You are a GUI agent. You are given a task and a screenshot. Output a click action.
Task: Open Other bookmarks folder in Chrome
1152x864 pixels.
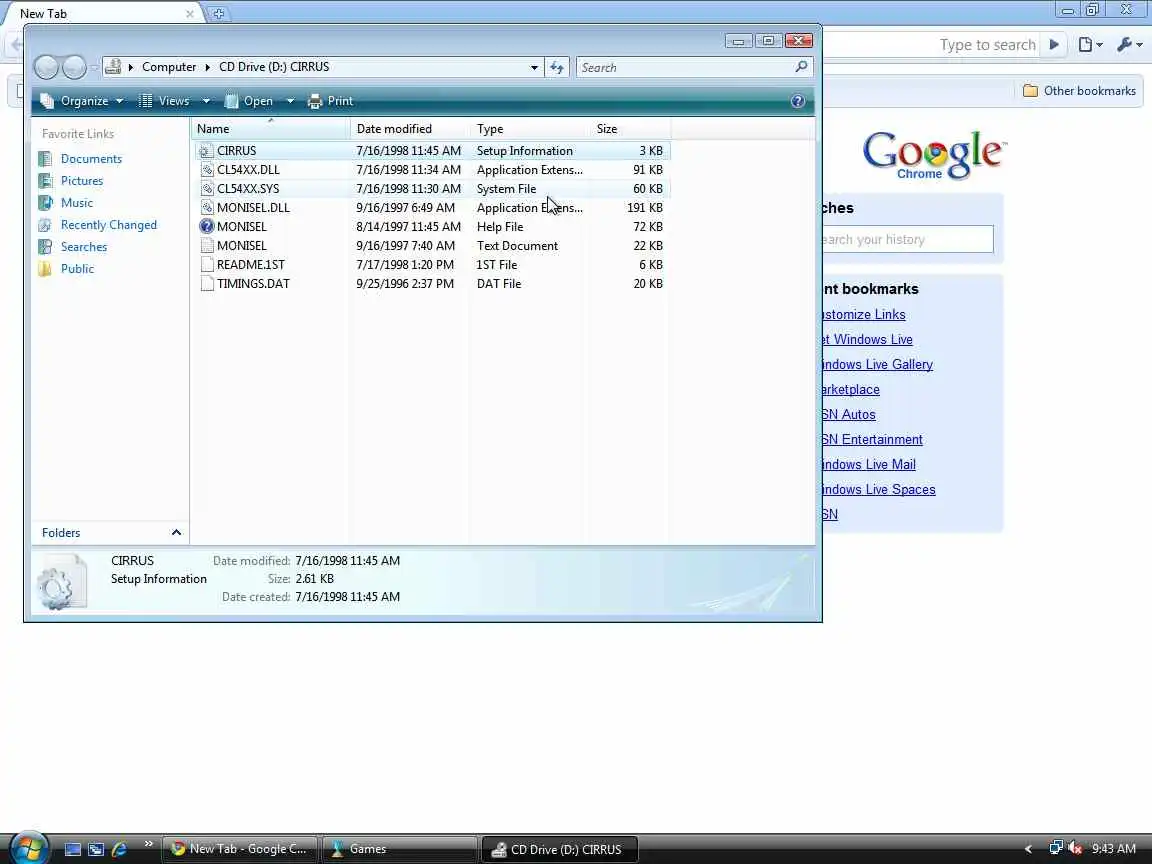click(x=1080, y=90)
